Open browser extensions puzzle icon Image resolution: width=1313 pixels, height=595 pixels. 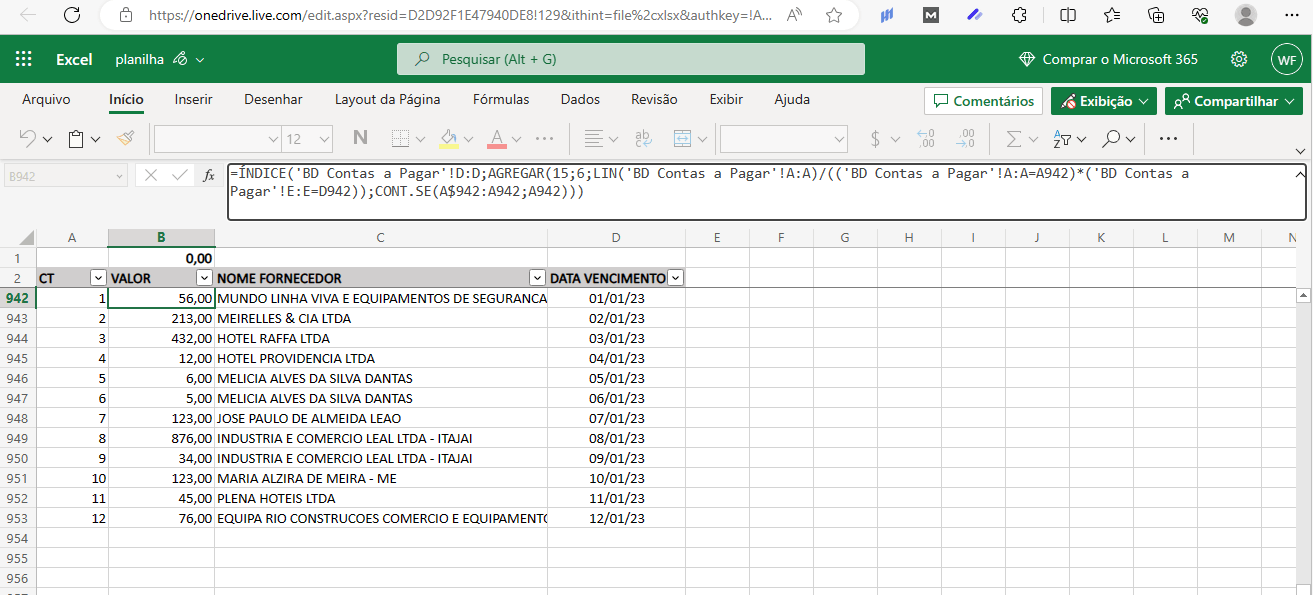pyautogui.click(x=1019, y=15)
